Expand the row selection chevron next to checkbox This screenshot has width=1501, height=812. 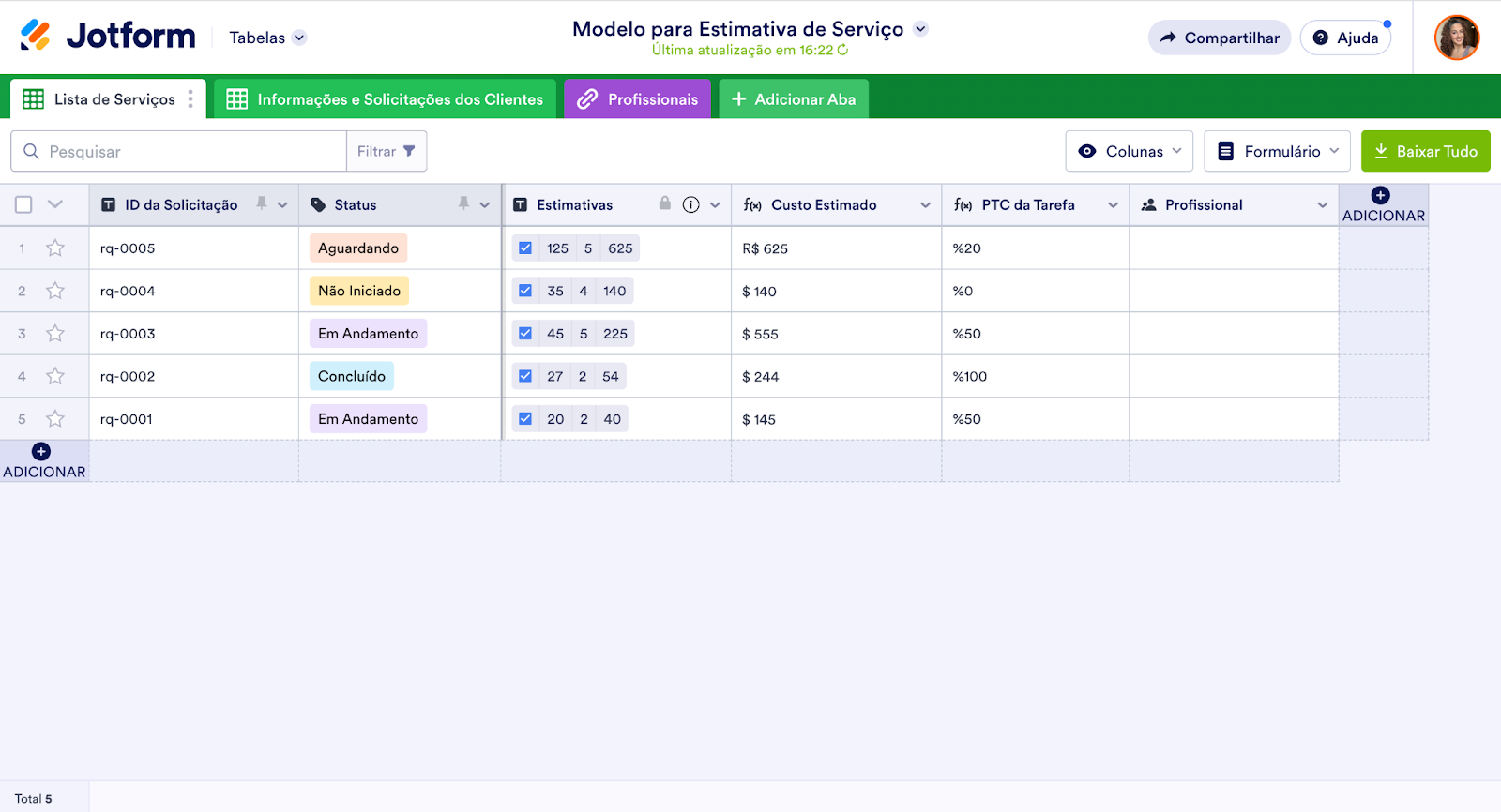tap(55, 204)
